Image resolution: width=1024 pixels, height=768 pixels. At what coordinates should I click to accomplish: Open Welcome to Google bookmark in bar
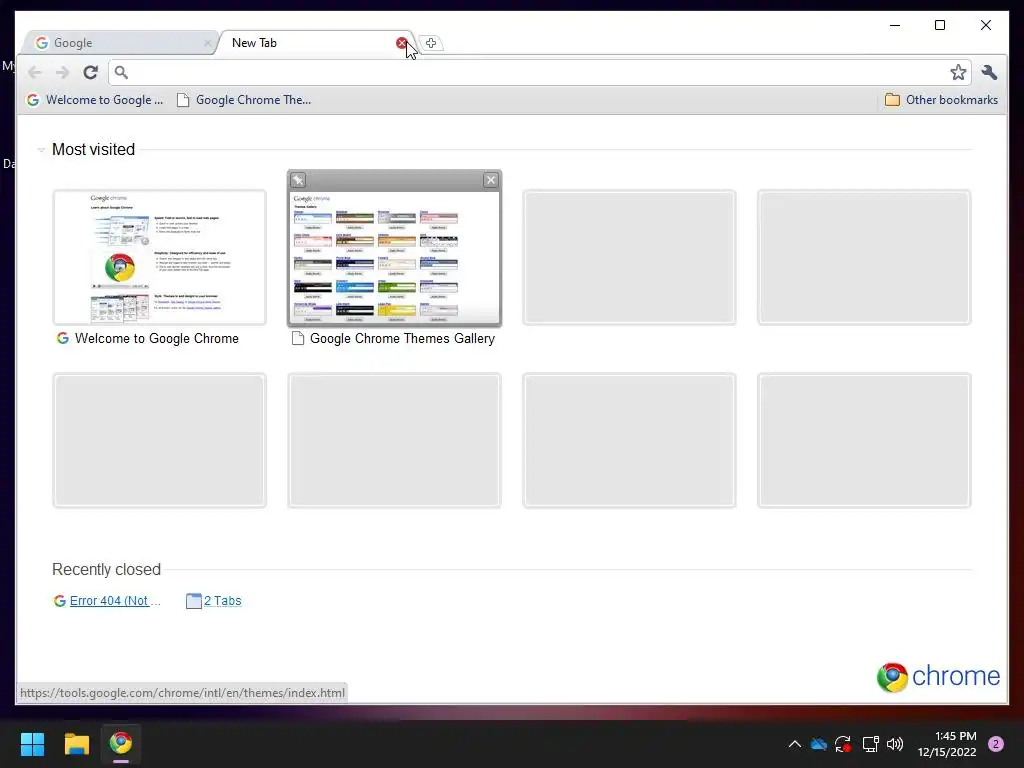[x=95, y=100]
